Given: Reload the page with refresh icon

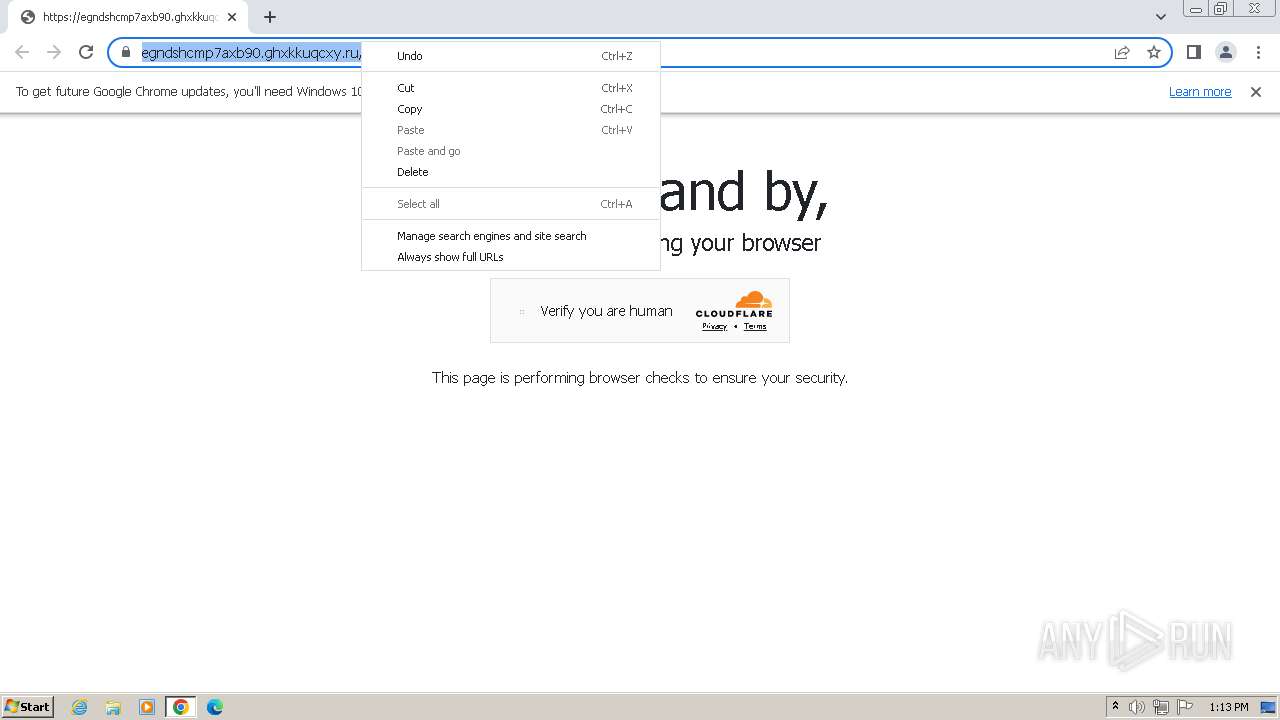Looking at the screenshot, I should click(x=86, y=52).
